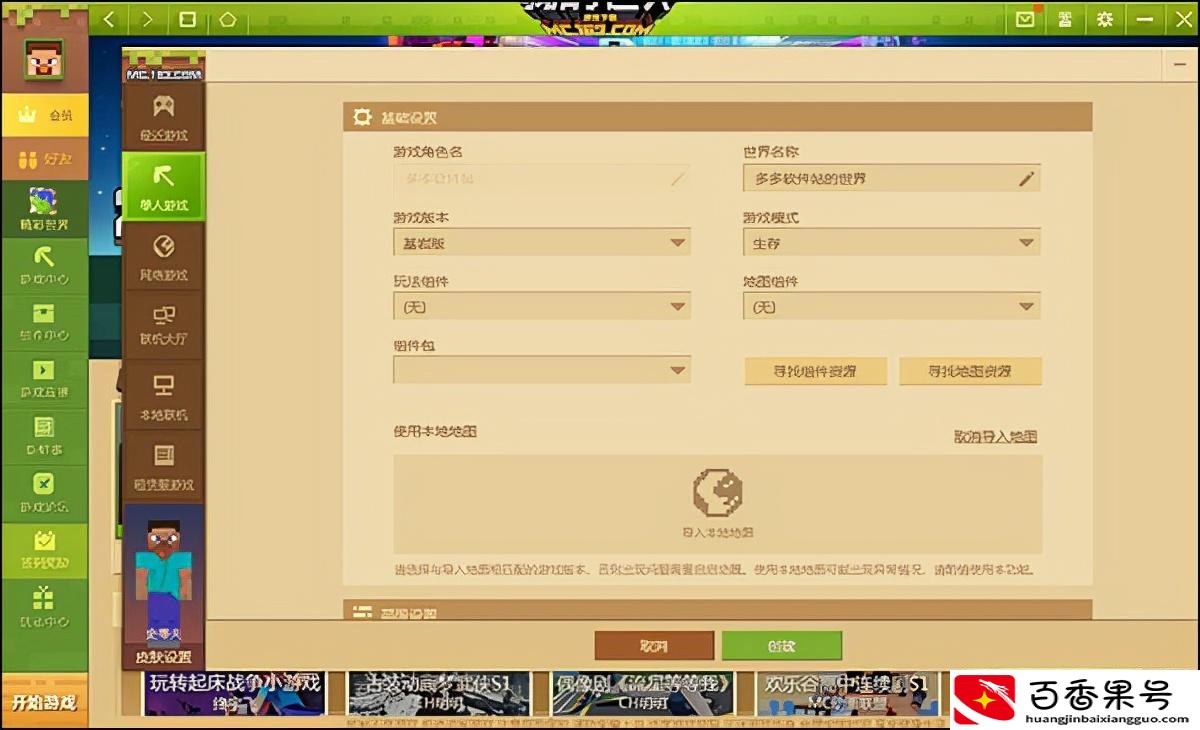
Task: Open the second bottom banner ending in S1
Action: 439,692
